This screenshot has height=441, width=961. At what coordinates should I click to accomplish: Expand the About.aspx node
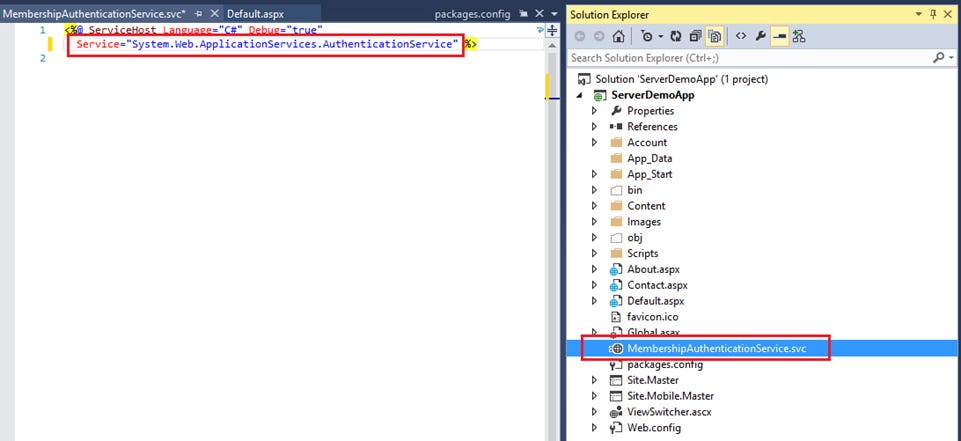(594, 270)
